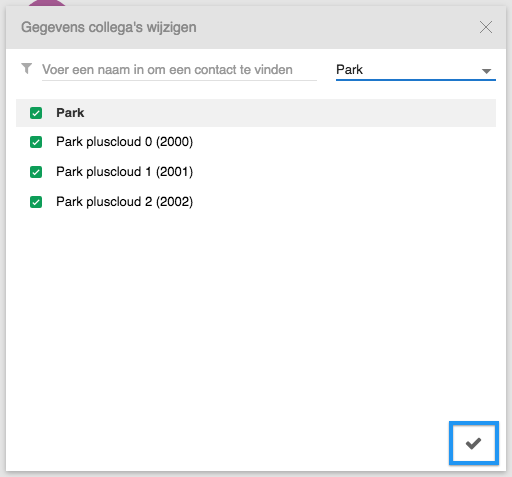Click the filter funnel icon
This screenshot has width=512, height=477.
27,69
